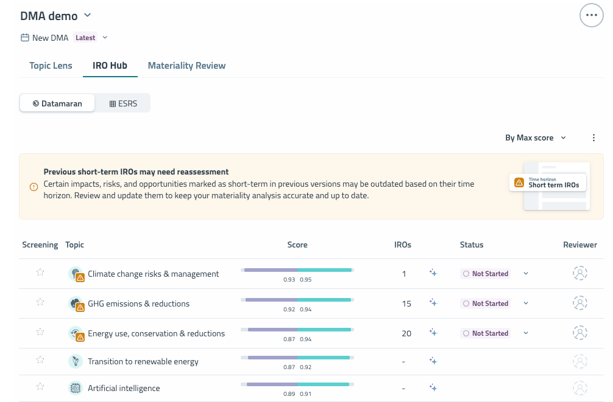This screenshot has height=402, width=613.
Task: Click sparkle icon for GHG emissions row
Action: (433, 303)
